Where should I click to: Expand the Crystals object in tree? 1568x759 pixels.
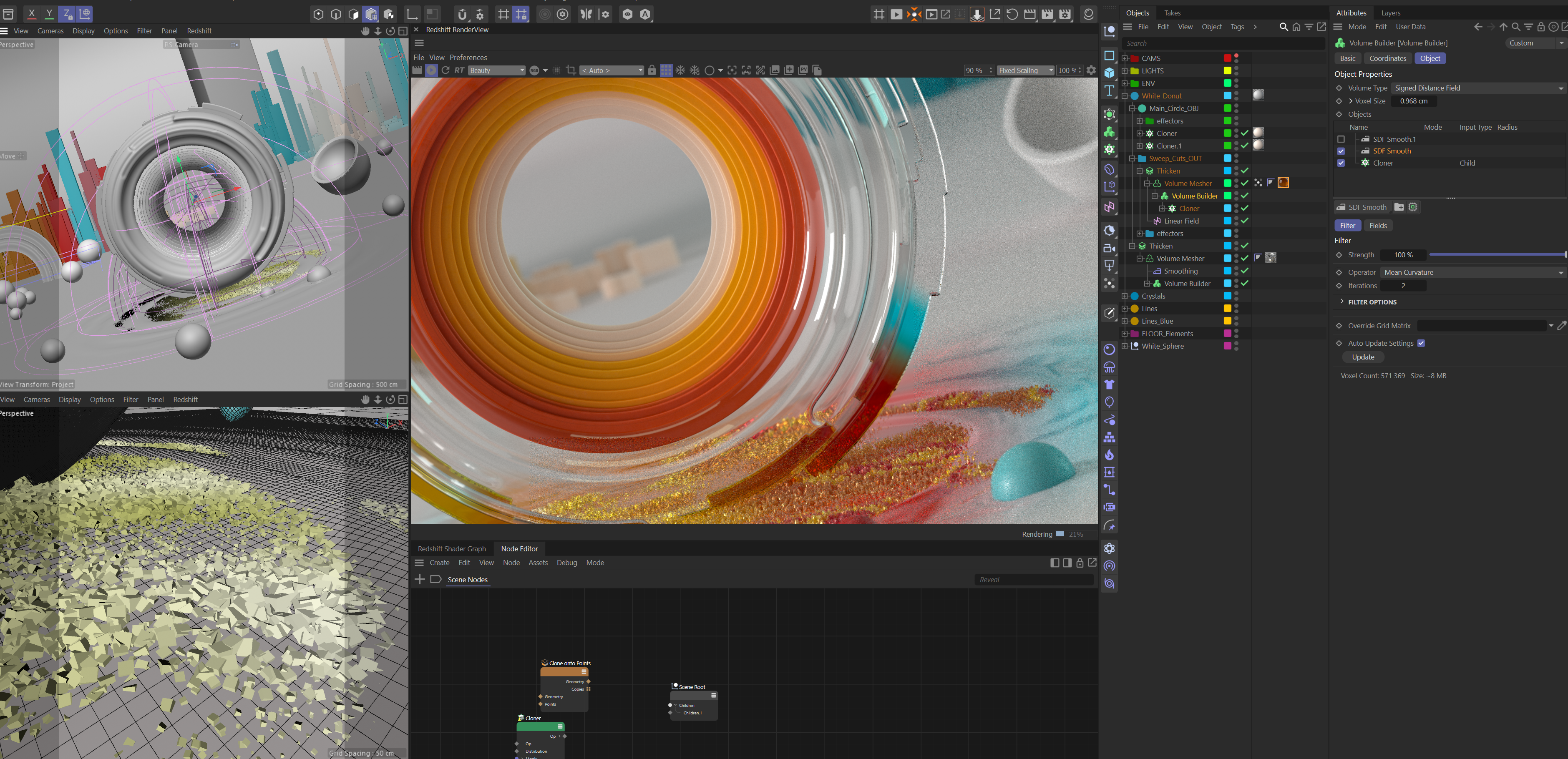1125,297
